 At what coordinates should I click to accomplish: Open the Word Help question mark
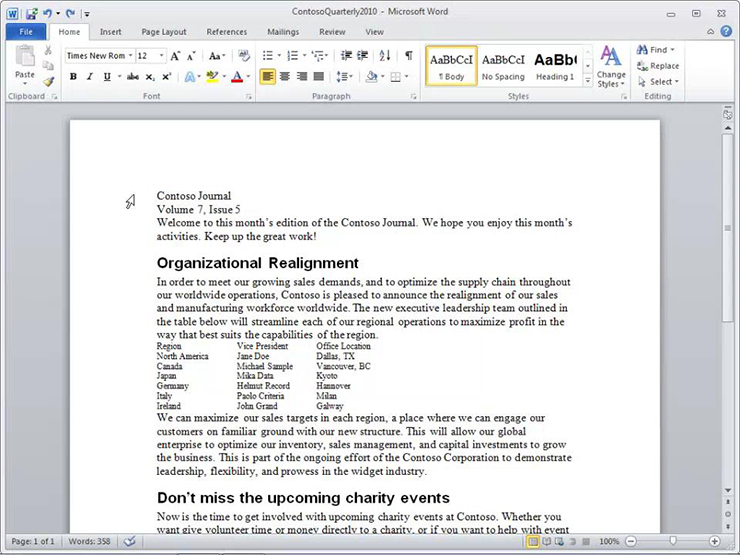tap(726, 32)
